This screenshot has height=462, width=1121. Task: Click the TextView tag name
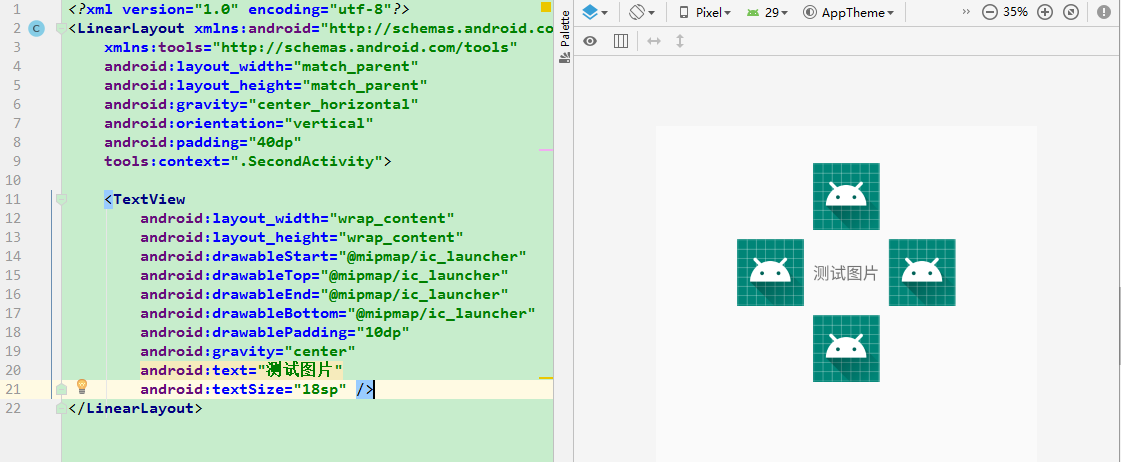coord(149,199)
